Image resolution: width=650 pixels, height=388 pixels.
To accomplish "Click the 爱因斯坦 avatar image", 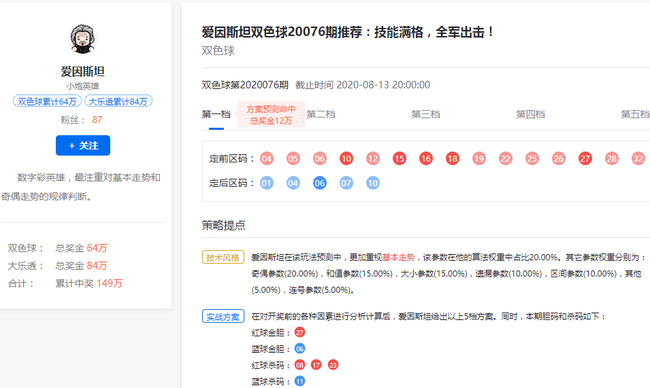I will click(x=82, y=39).
